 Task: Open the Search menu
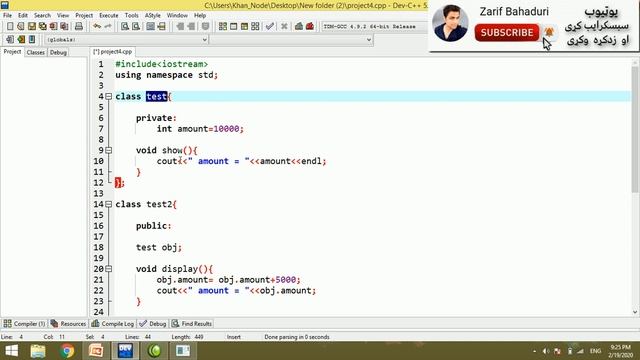42,15
